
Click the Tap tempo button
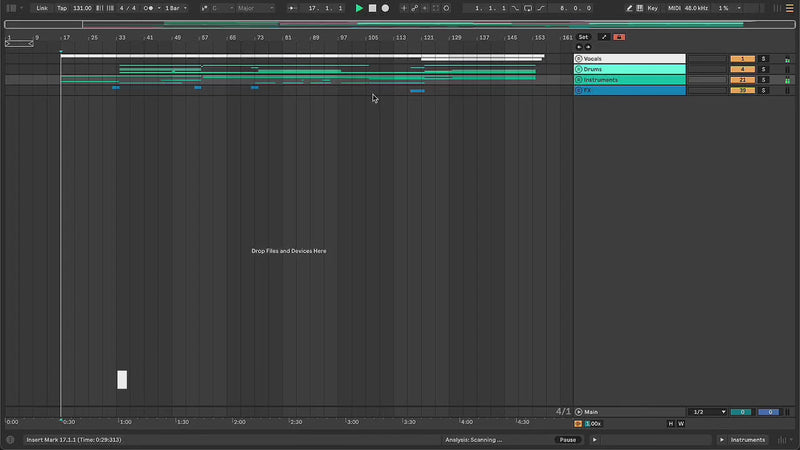pyautogui.click(x=62, y=8)
